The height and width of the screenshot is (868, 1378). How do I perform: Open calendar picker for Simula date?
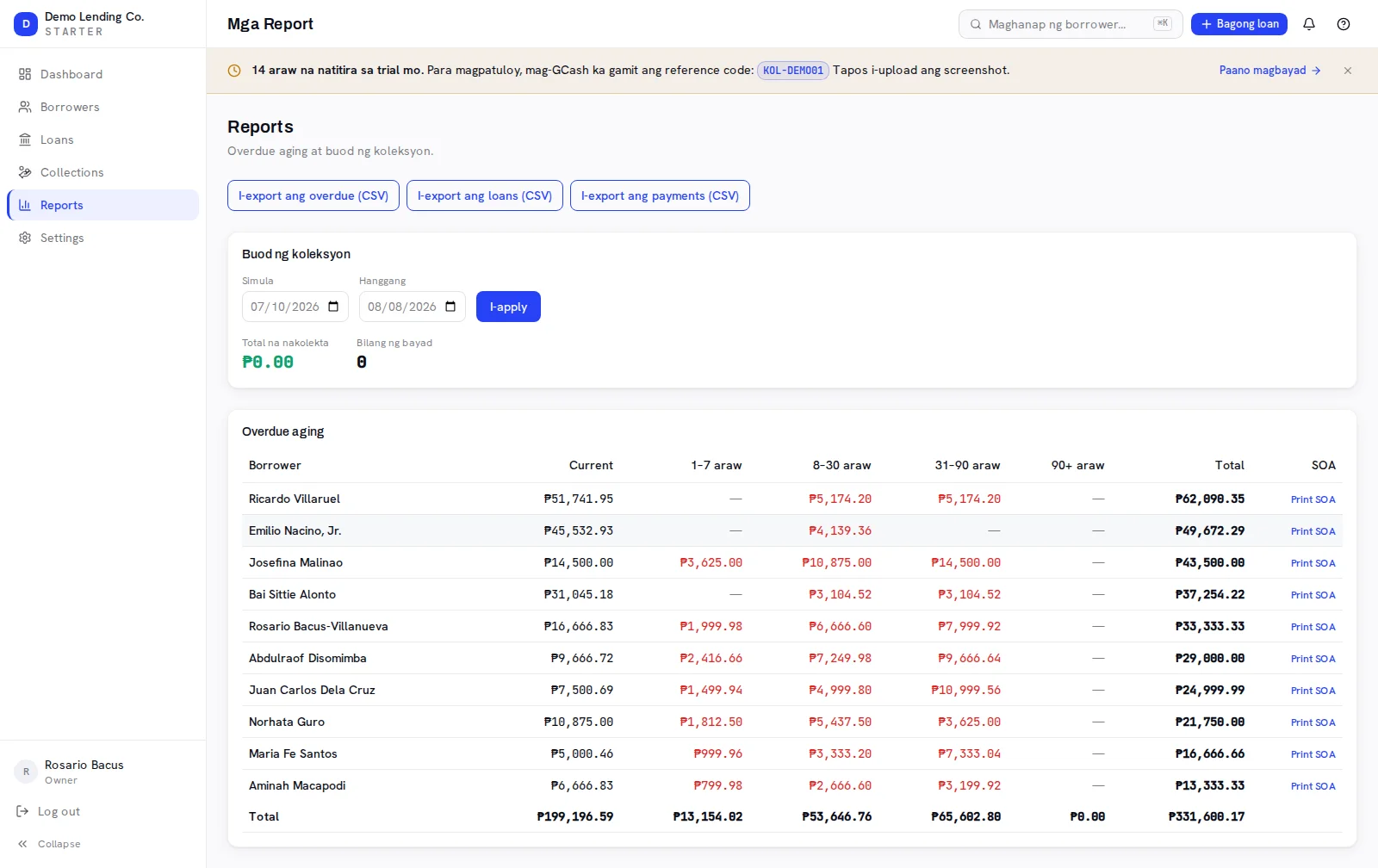pos(333,307)
